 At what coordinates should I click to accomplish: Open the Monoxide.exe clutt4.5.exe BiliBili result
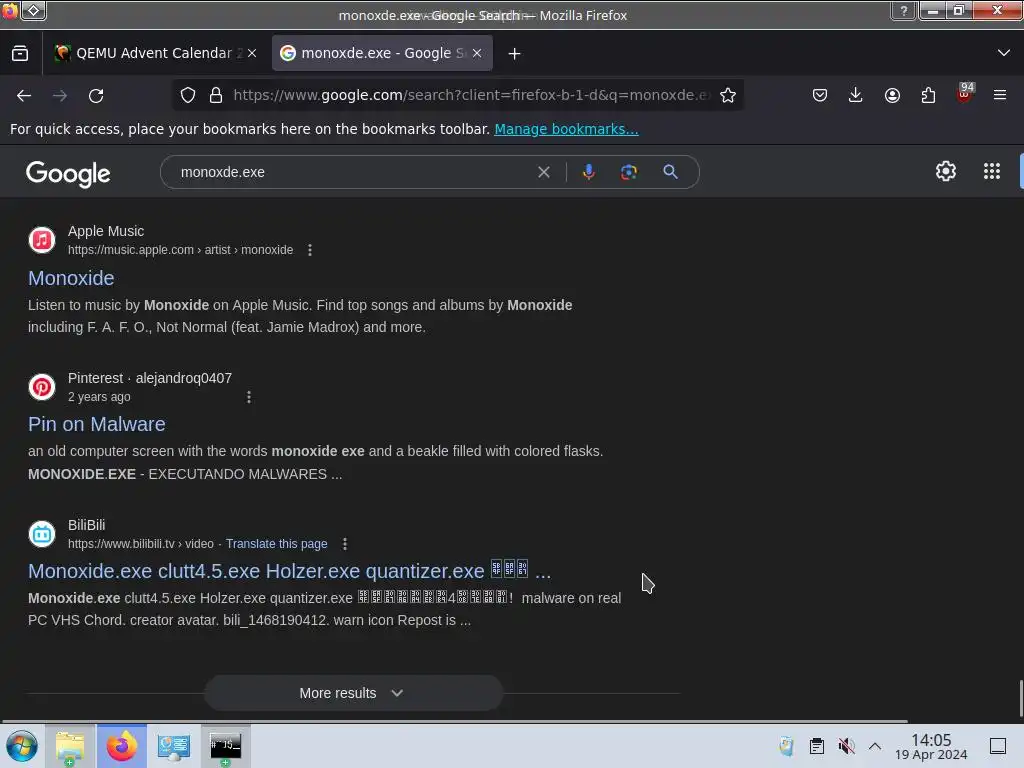[289, 571]
